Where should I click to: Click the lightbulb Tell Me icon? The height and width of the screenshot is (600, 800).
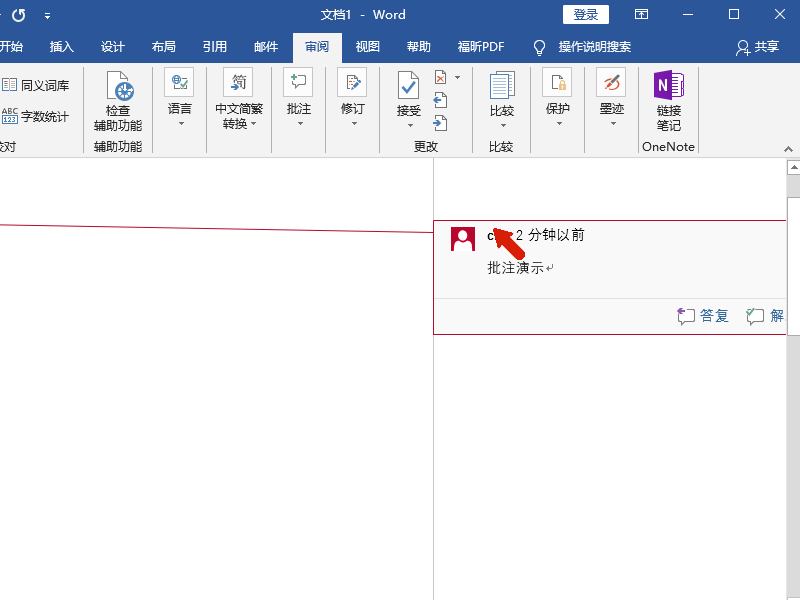[x=539, y=47]
